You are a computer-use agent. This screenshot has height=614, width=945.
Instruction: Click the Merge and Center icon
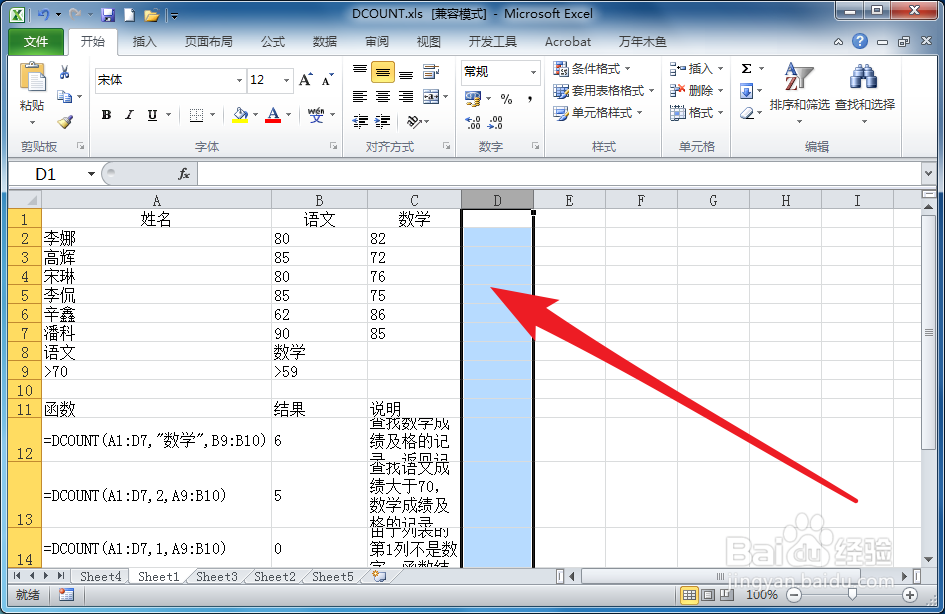tap(431, 96)
